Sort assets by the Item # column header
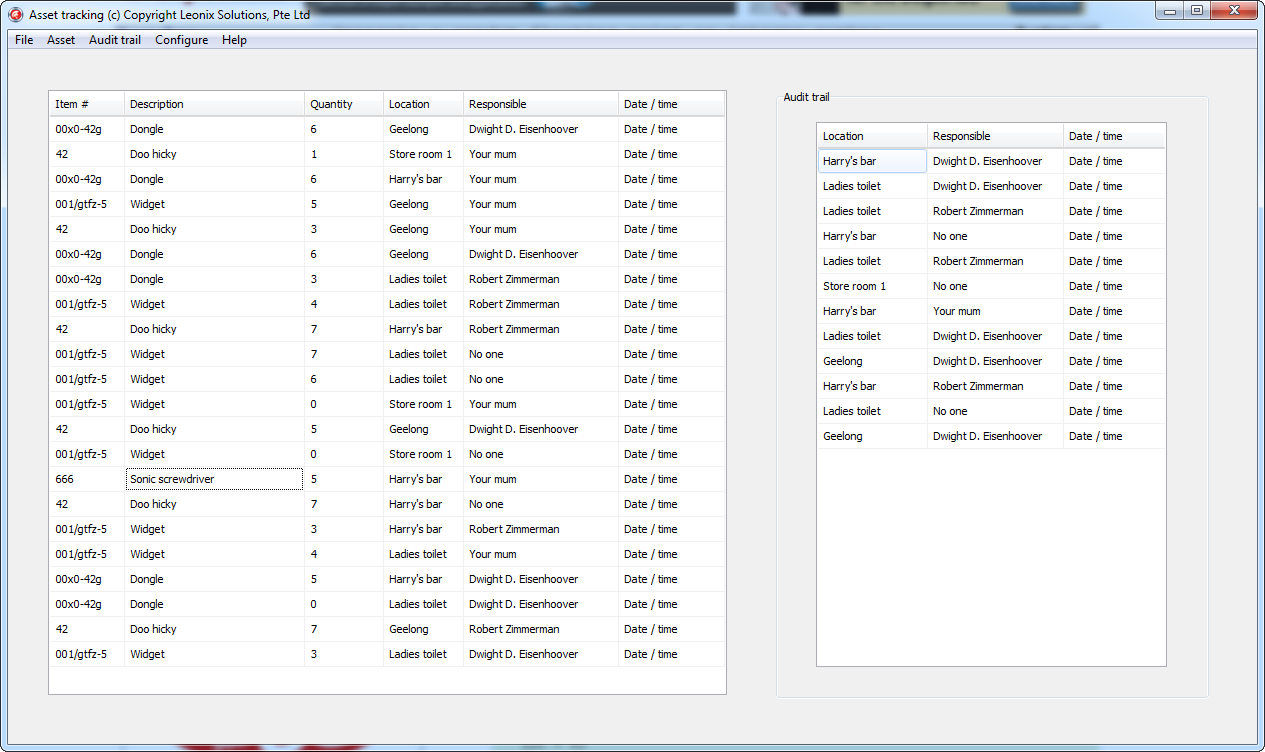This screenshot has height=752, width=1265. click(x=86, y=104)
